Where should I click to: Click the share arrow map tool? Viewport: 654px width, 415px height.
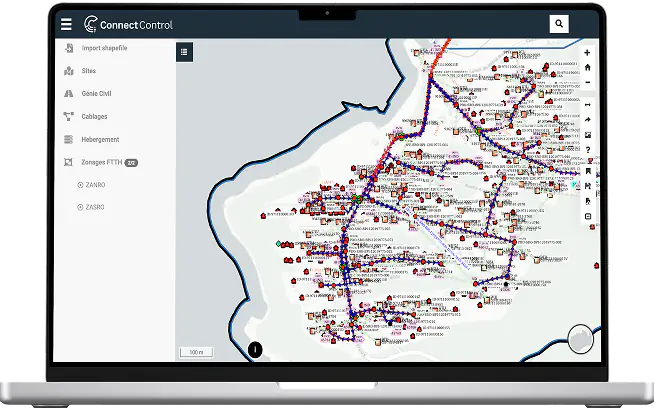pos(587,120)
